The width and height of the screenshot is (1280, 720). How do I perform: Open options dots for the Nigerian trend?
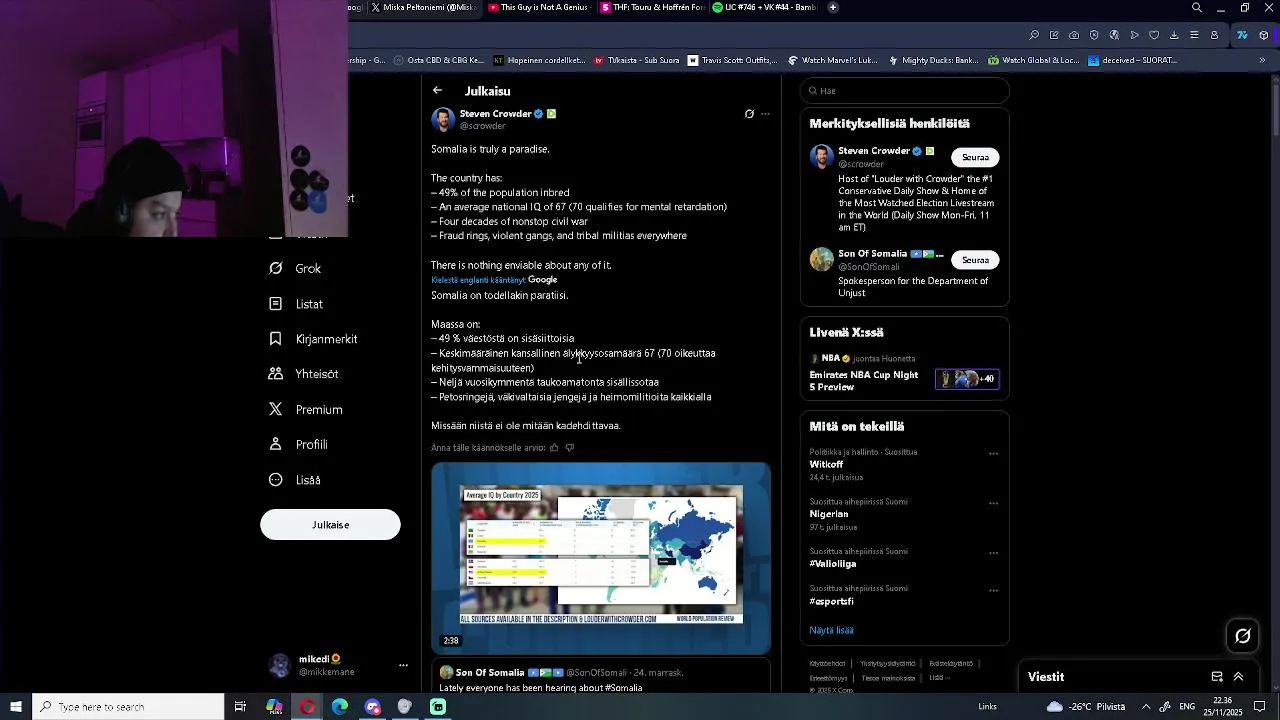pyautogui.click(x=993, y=503)
